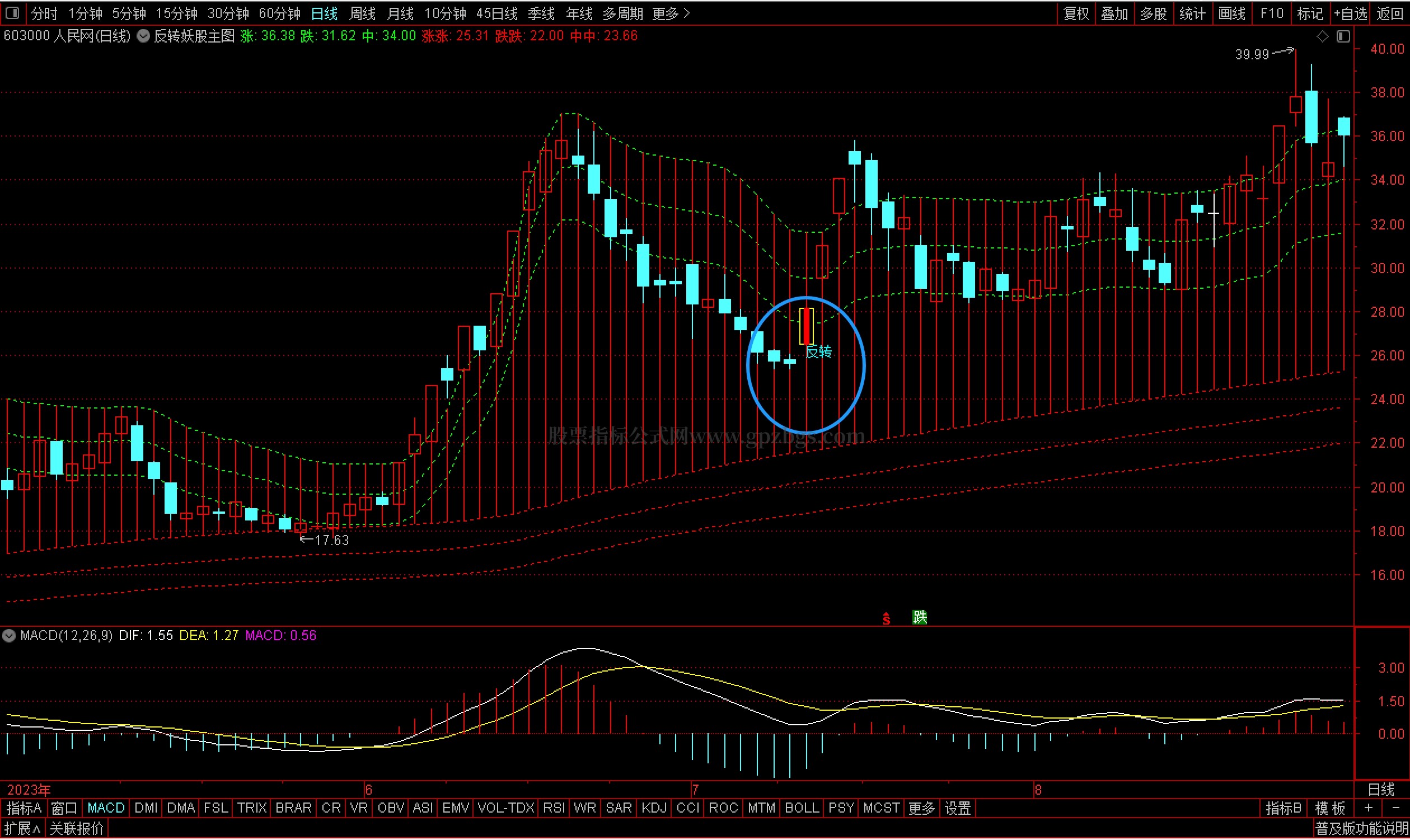1410x840 pixels.
Task: Open the 模板 template menu
Action: 1330,809
